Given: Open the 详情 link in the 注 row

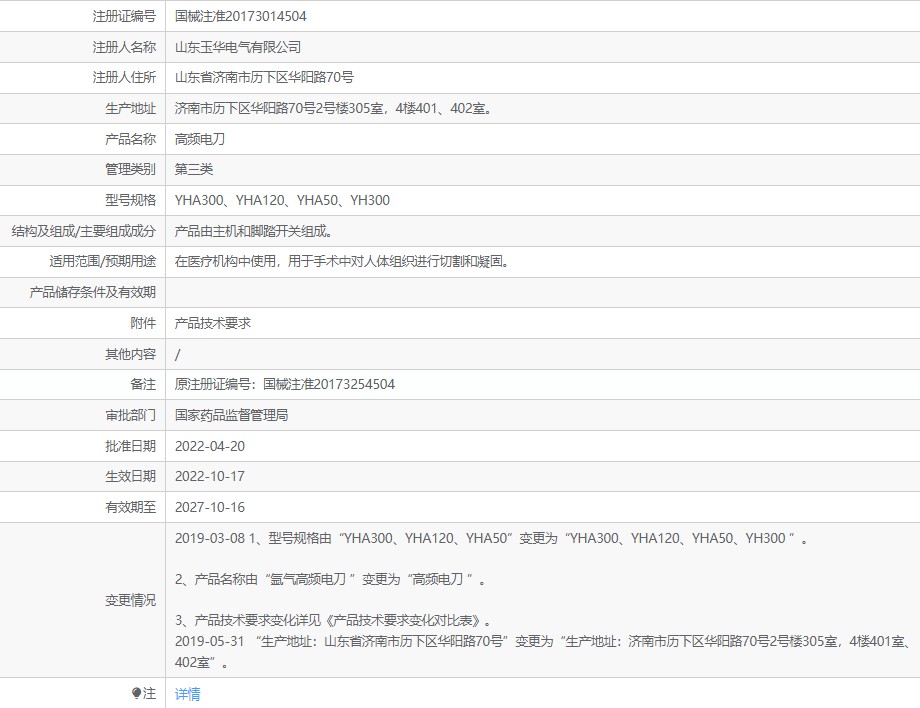Looking at the screenshot, I should (x=187, y=694).
